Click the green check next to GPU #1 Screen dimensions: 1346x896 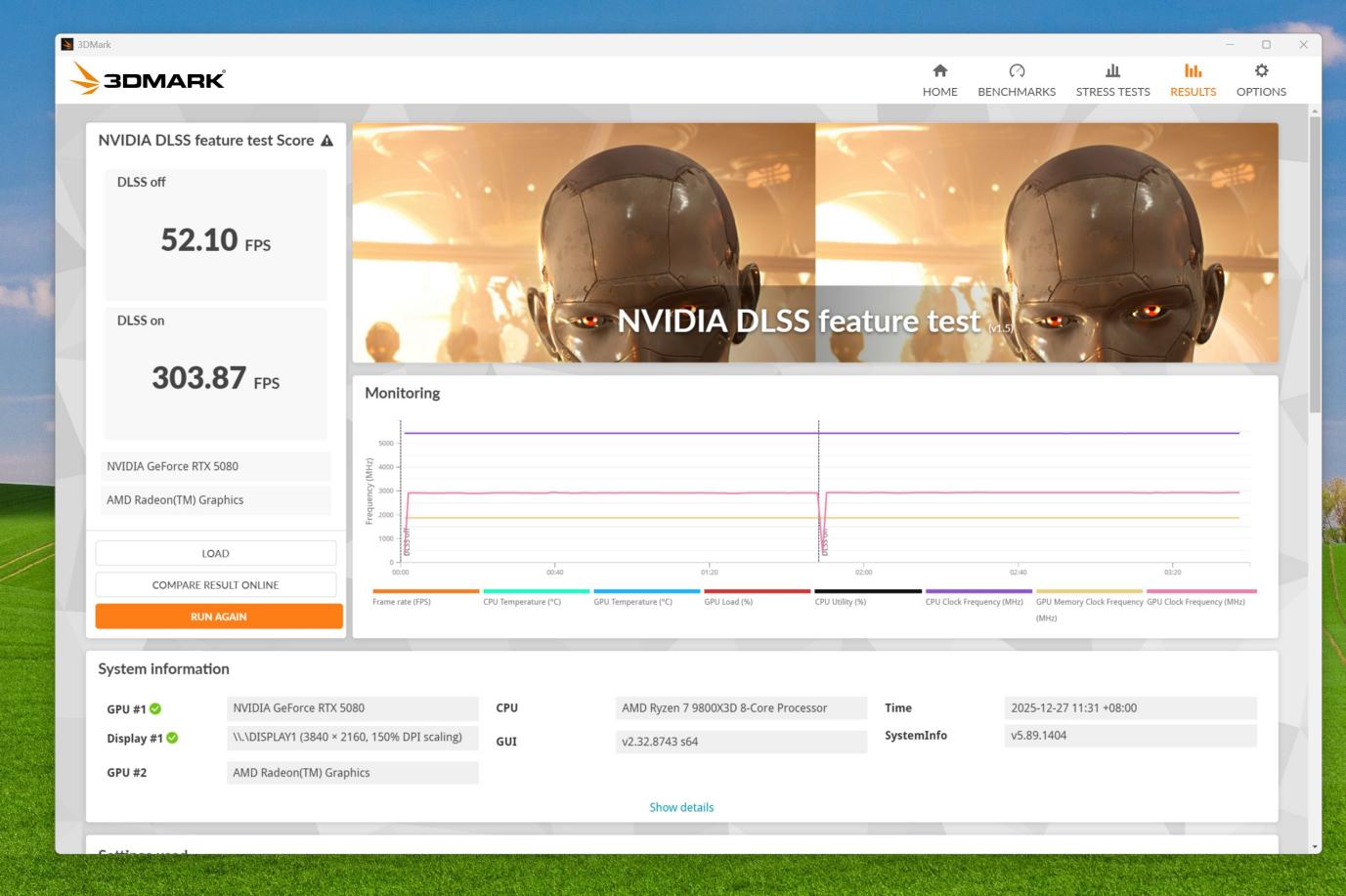155,709
